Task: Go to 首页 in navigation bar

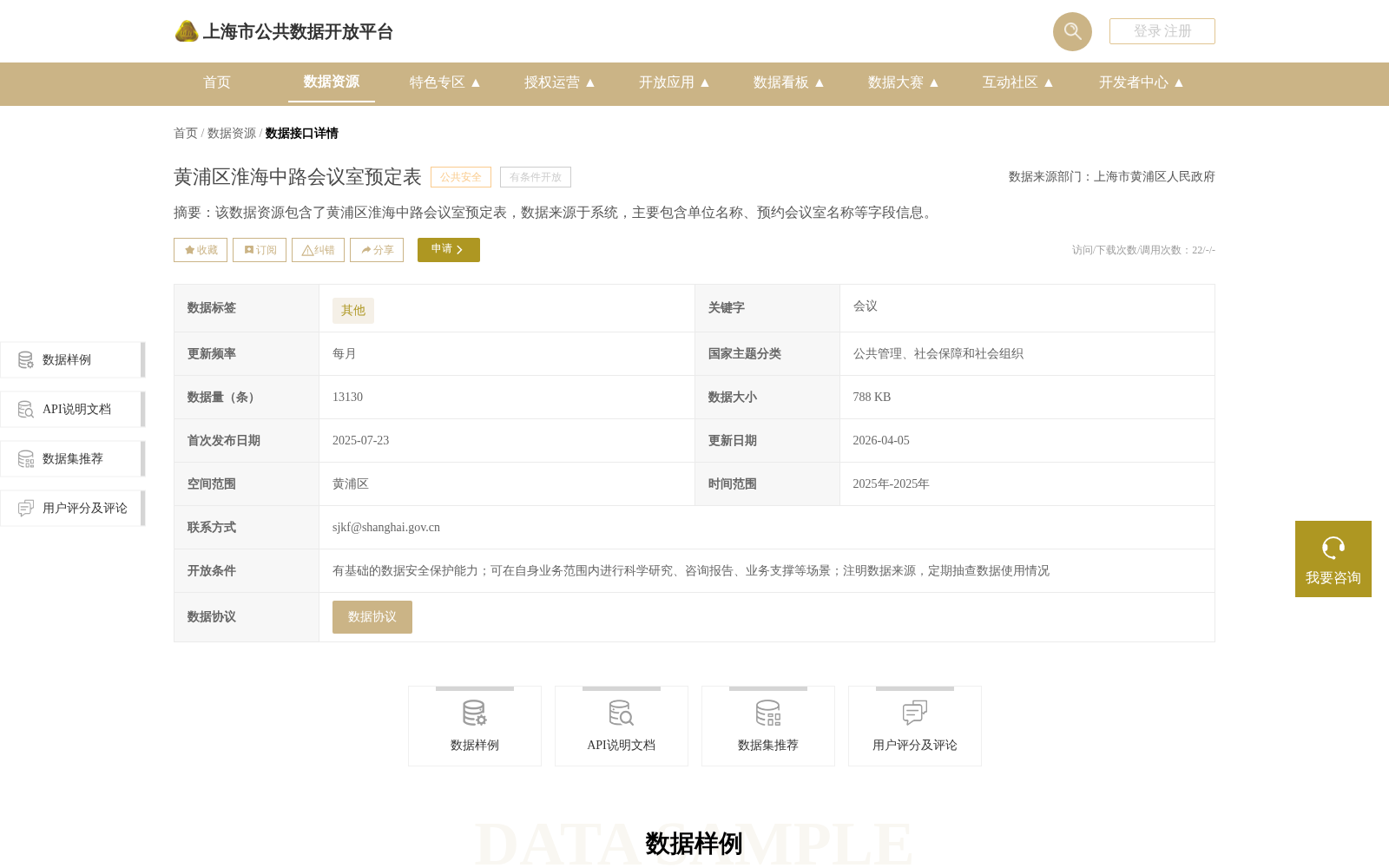Action: point(217,82)
